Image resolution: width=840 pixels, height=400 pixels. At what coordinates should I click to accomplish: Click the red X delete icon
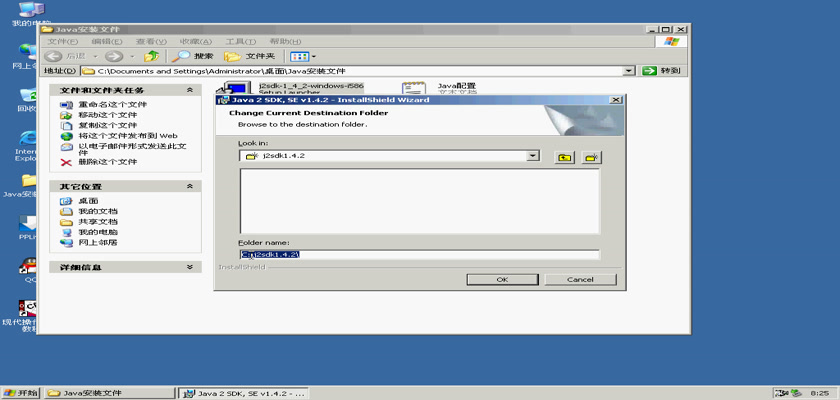tap(66, 162)
